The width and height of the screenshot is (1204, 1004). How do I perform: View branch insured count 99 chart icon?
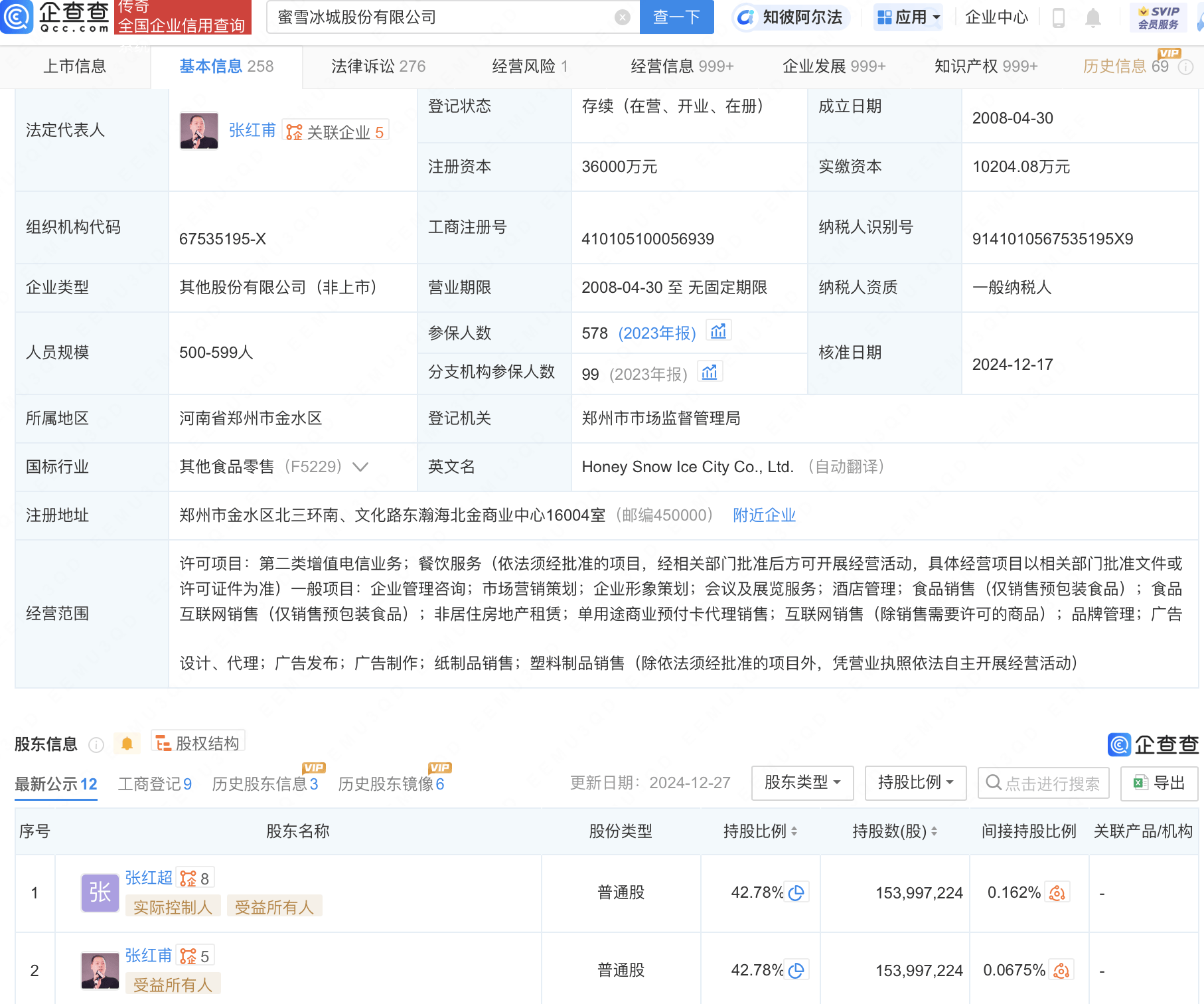pyautogui.click(x=710, y=372)
